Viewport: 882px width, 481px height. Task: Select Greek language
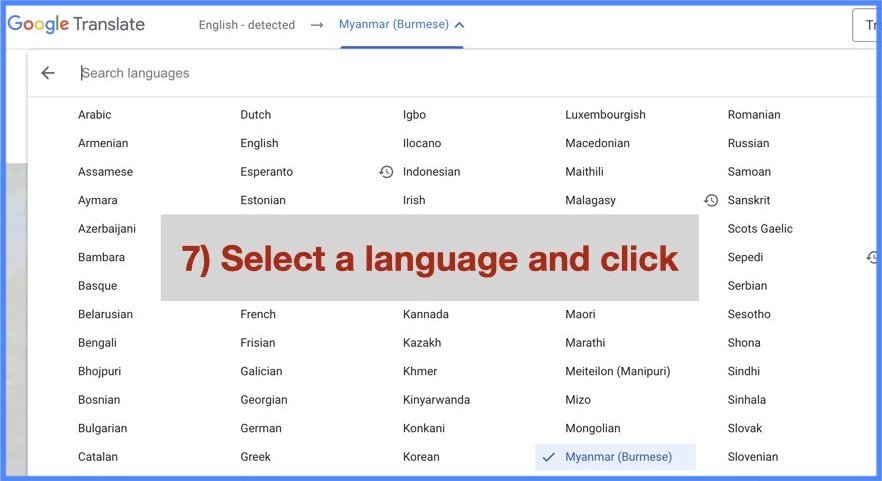pyautogui.click(x=255, y=457)
